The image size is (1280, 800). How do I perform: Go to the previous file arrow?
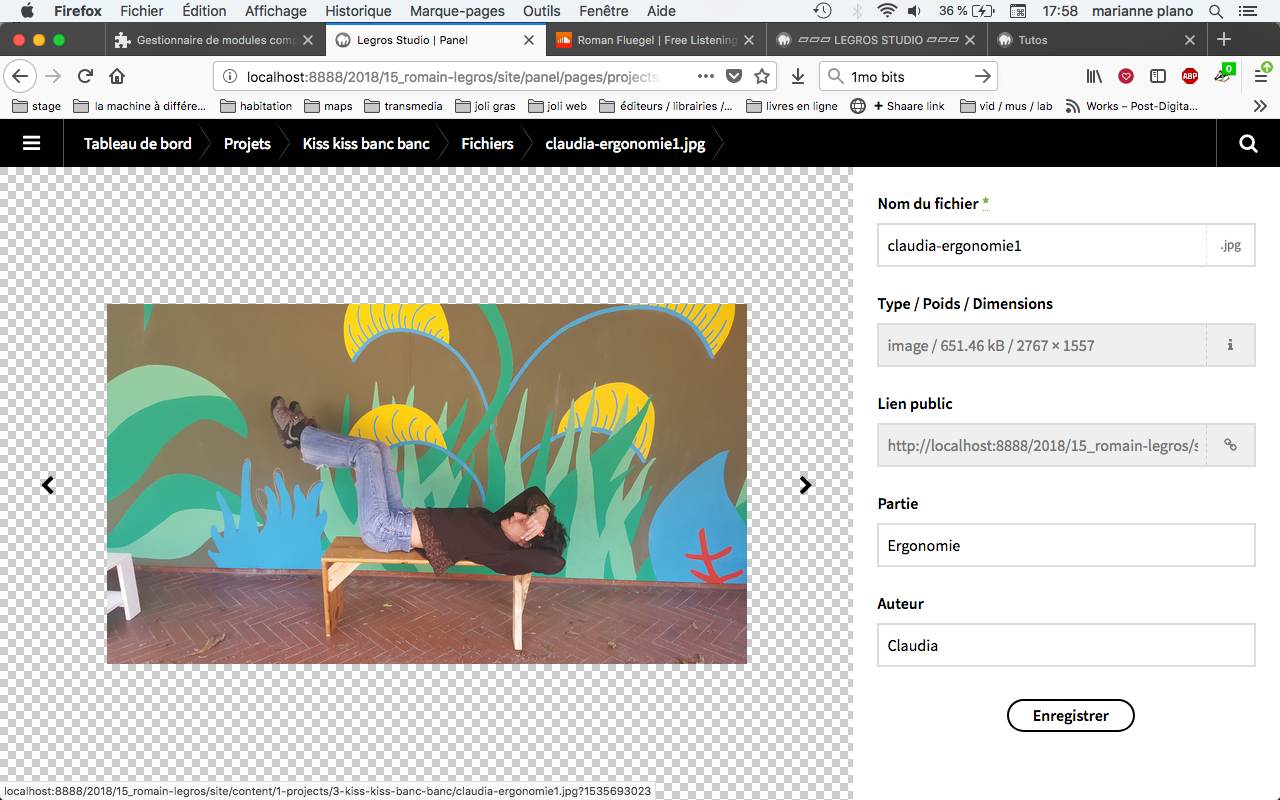pyautogui.click(x=47, y=485)
